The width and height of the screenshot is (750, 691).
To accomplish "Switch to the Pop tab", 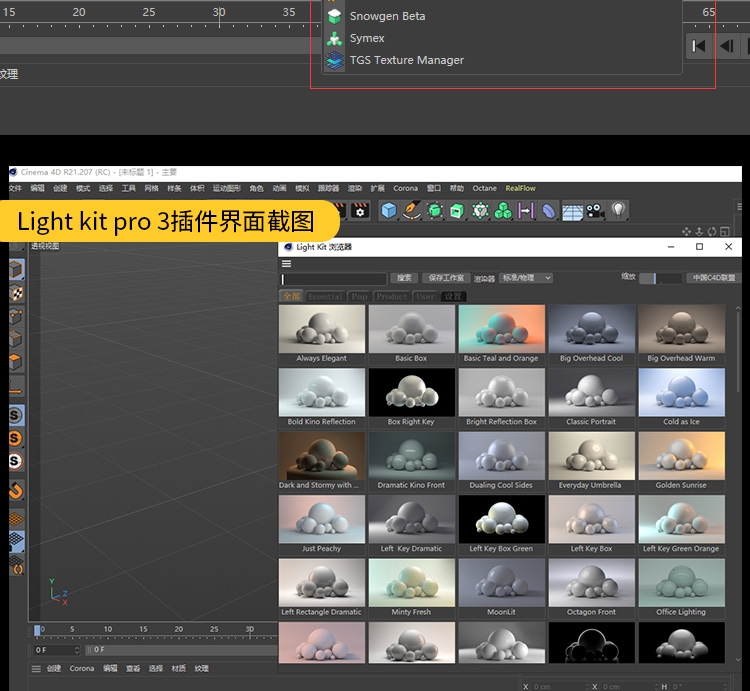I will [x=359, y=296].
